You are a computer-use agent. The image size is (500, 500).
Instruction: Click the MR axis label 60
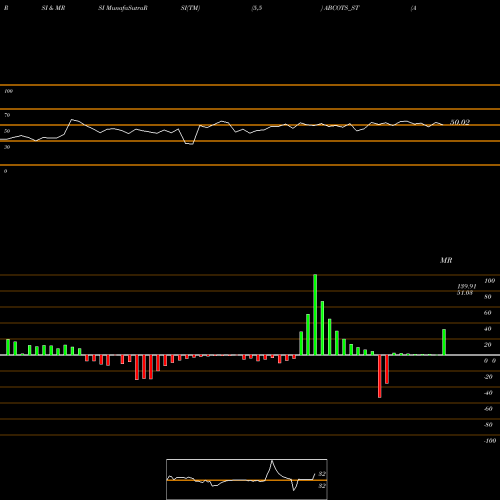[x=488, y=313]
